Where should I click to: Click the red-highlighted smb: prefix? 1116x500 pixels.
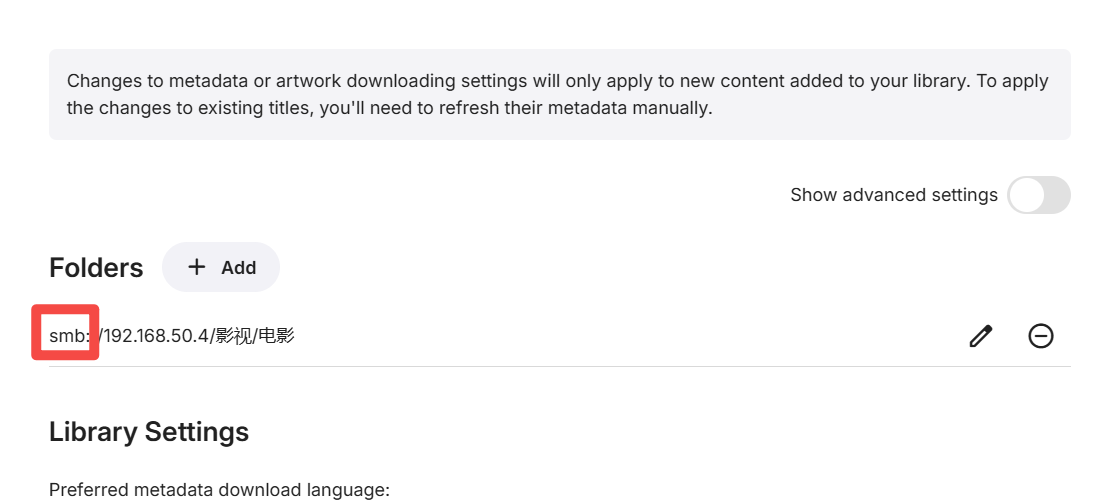(x=68, y=336)
